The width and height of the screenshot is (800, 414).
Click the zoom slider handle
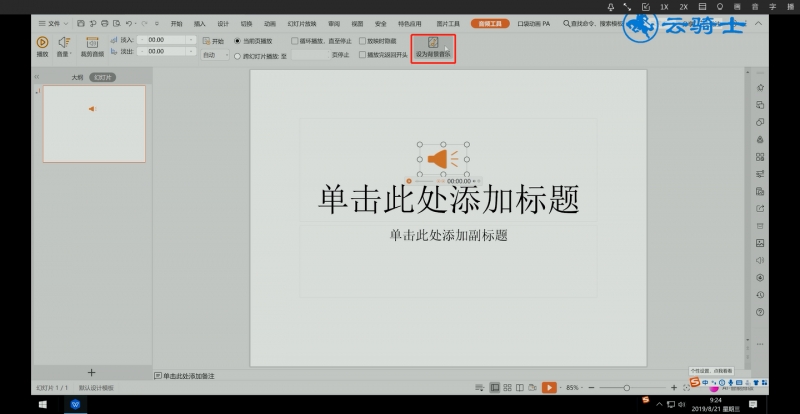pyautogui.click(x=627, y=388)
